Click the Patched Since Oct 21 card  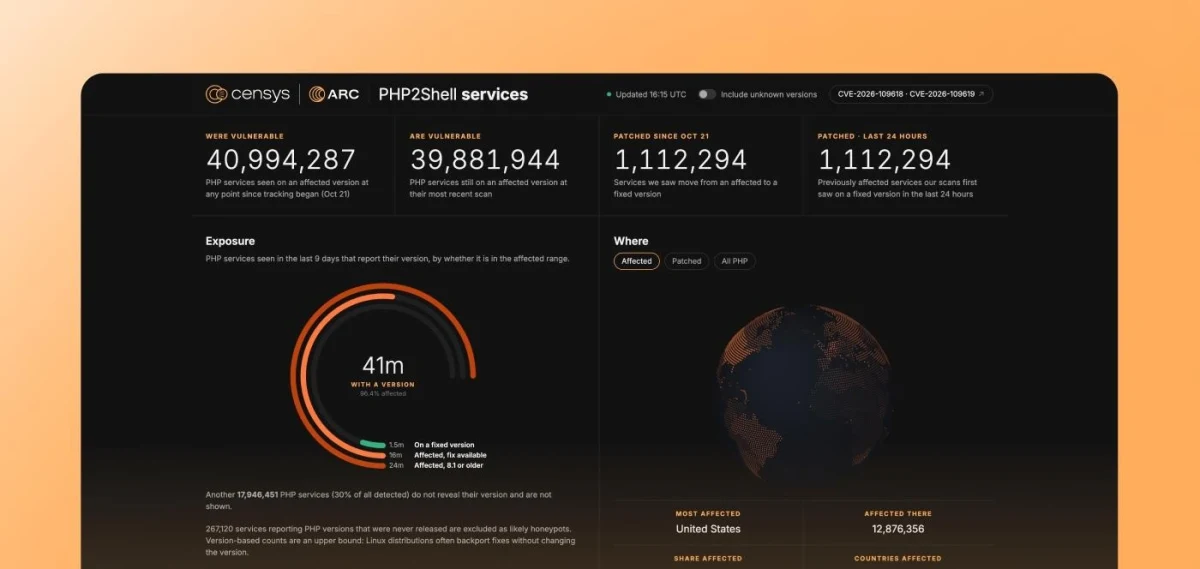[x=702, y=165]
